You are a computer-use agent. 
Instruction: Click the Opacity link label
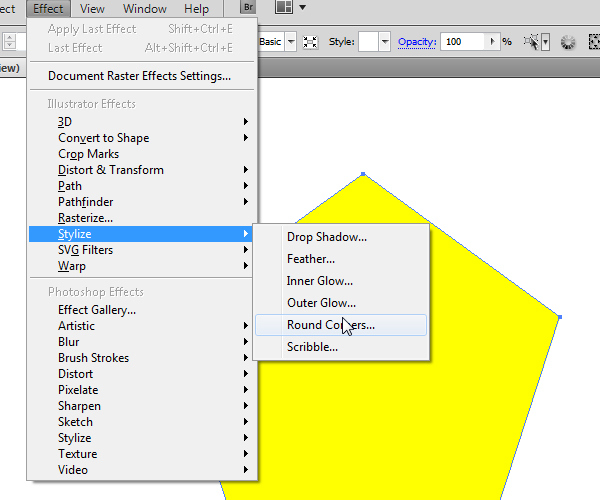click(417, 42)
